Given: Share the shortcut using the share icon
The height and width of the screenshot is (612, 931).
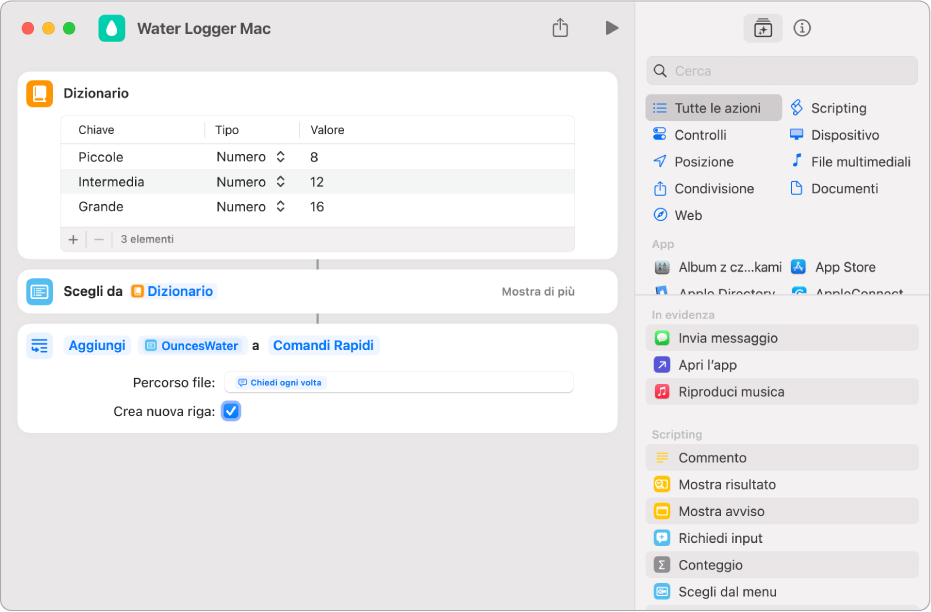Looking at the screenshot, I should click(x=560, y=28).
